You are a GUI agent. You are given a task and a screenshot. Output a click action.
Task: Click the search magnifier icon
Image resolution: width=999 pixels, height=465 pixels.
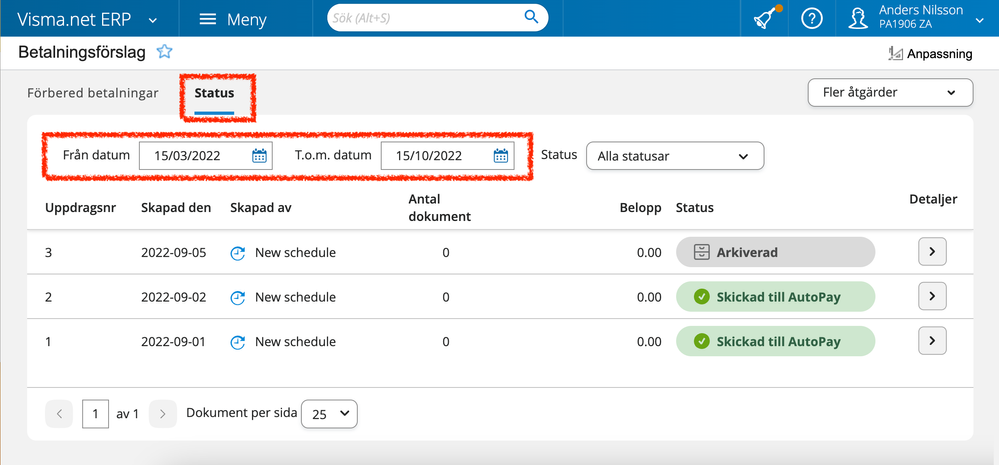[x=531, y=18]
